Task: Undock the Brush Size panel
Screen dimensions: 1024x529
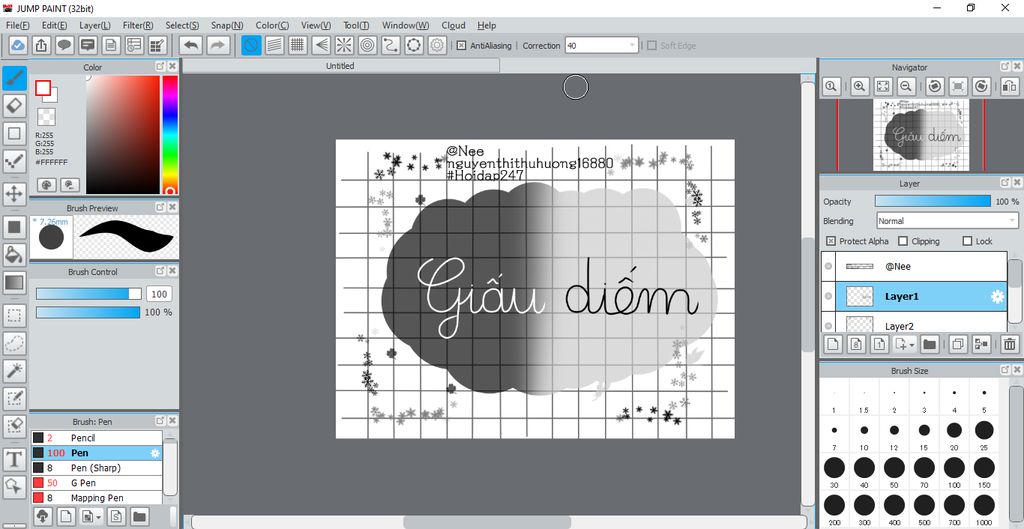Action: pyautogui.click(x=1004, y=370)
